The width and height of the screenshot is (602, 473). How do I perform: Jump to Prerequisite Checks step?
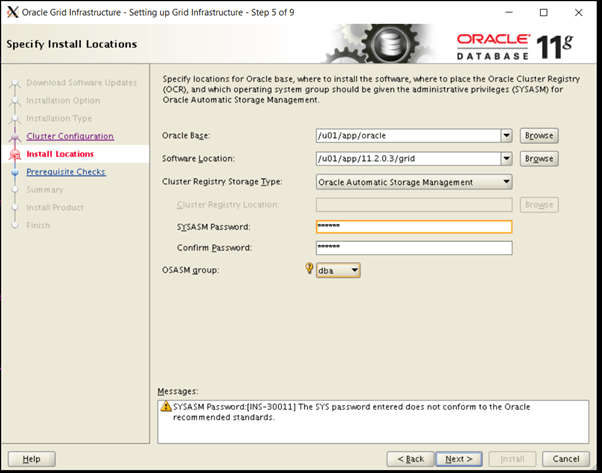tap(66, 172)
